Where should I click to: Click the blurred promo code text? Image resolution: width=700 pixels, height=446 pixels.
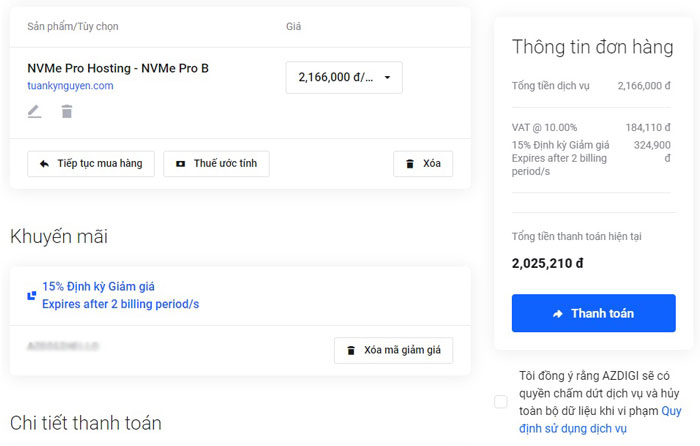pyautogui.click(x=62, y=347)
